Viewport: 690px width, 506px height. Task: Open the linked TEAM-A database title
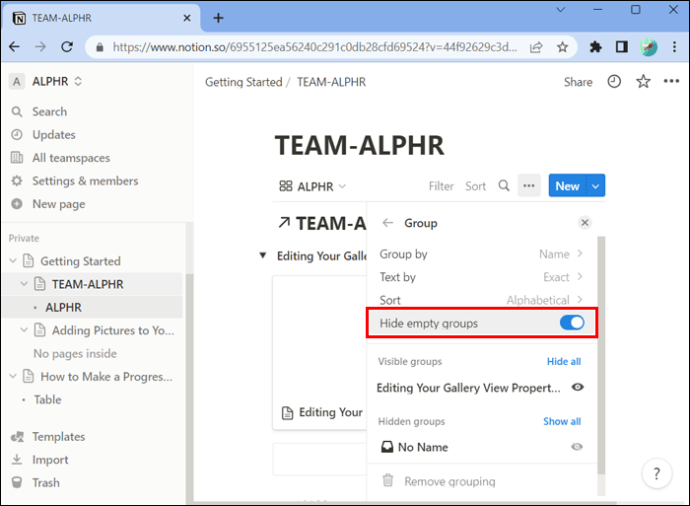pyautogui.click(x=330, y=223)
